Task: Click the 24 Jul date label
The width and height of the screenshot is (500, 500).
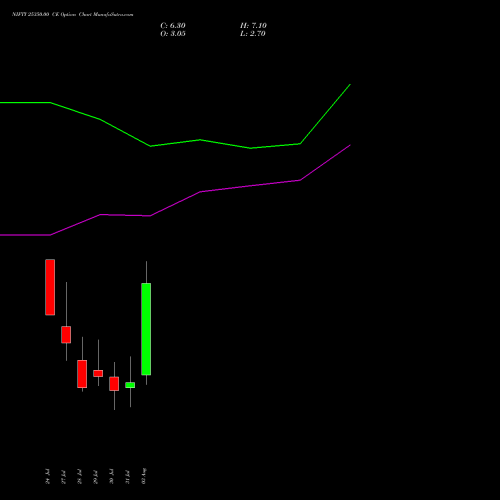Action: tap(48, 477)
